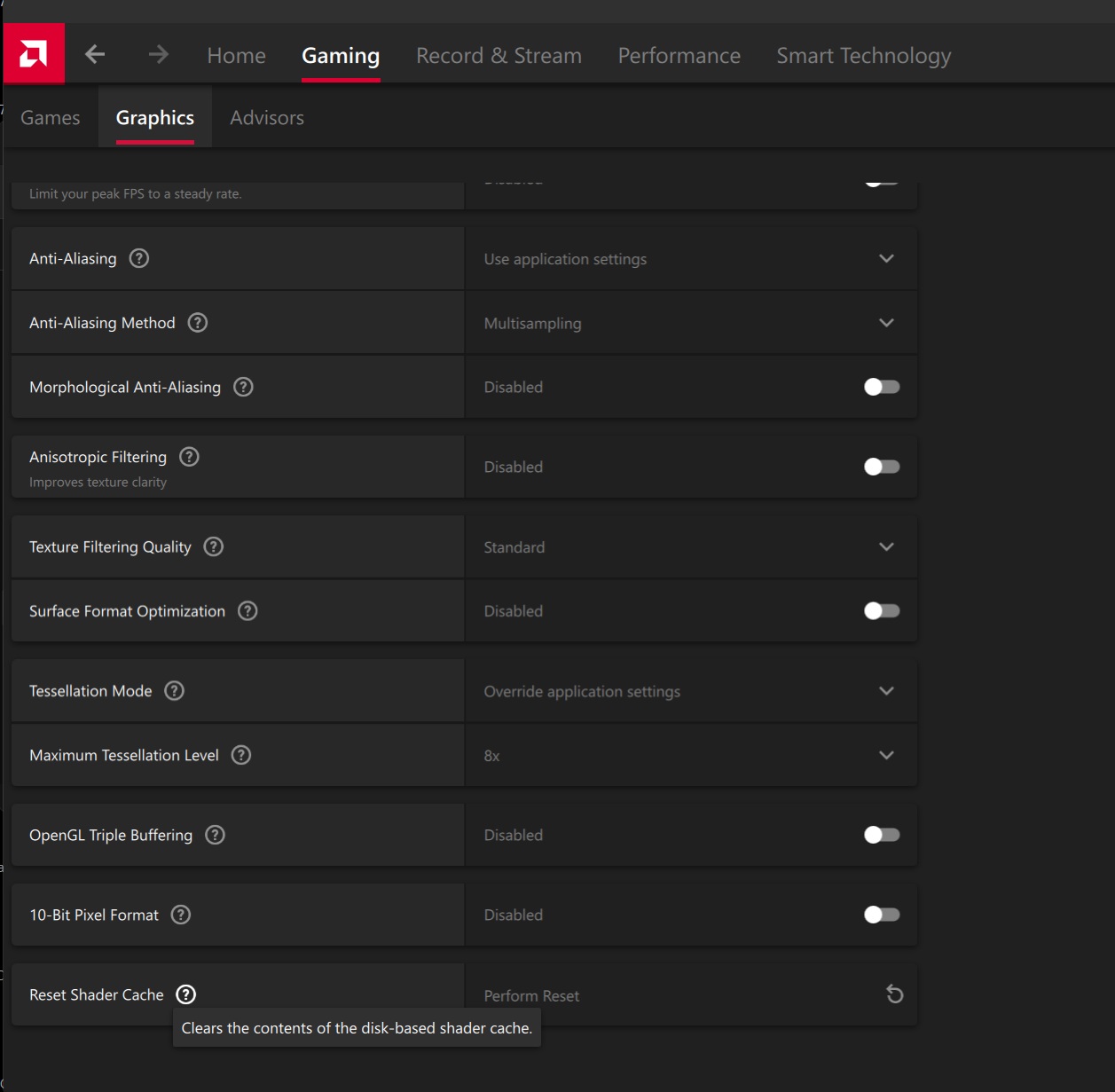Show help for Anti-Aliasing setting
The height and width of the screenshot is (1092, 1115).
(x=139, y=258)
